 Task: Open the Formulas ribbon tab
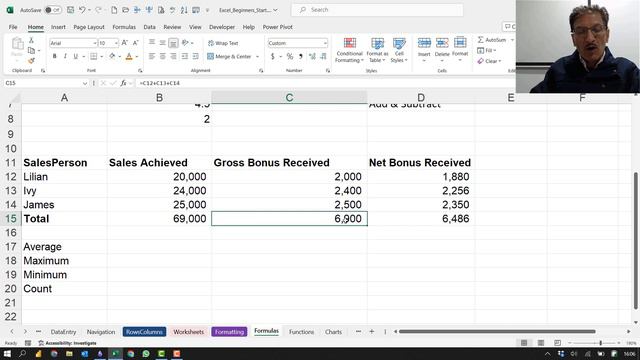point(124,27)
